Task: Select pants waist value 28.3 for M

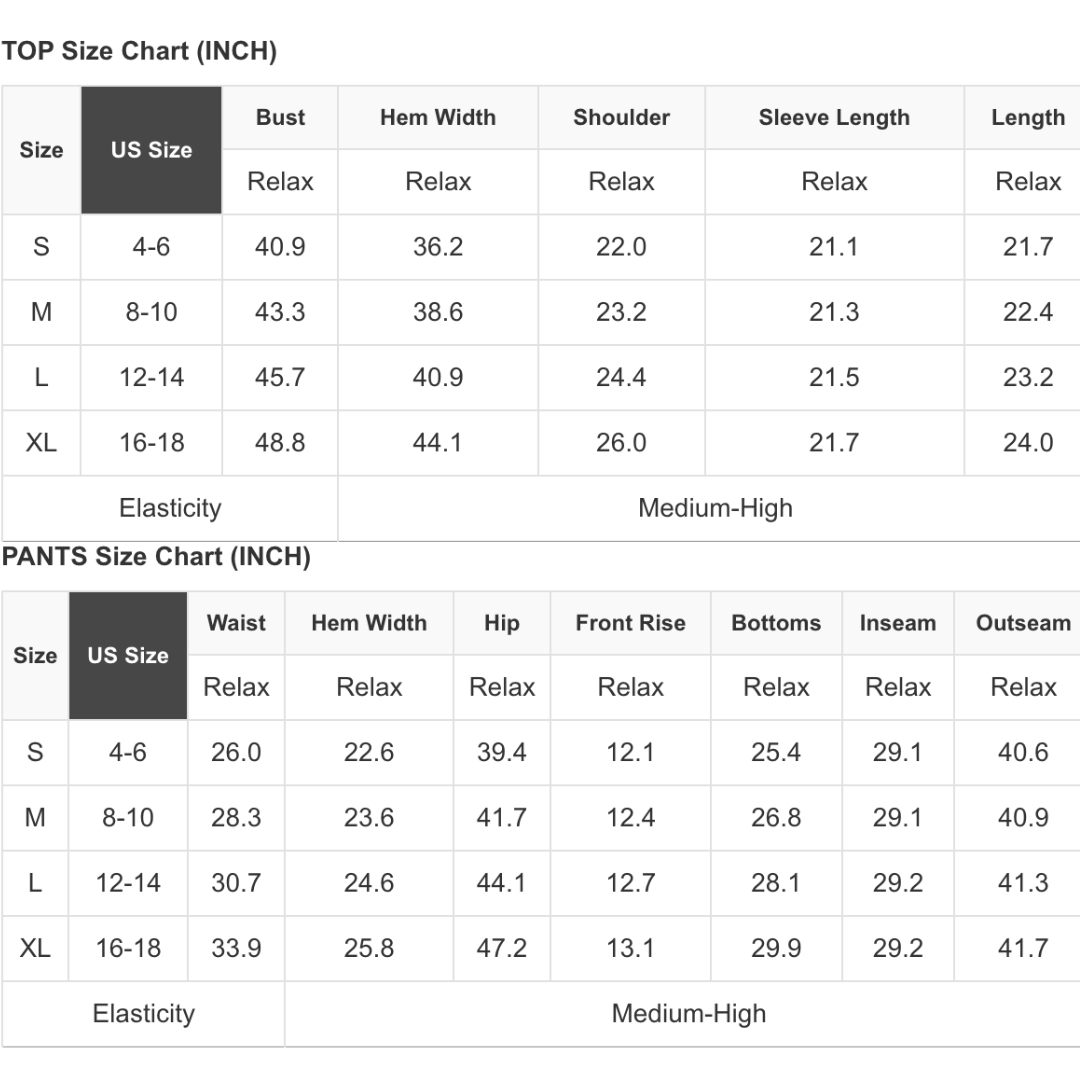Action: point(236,818)
